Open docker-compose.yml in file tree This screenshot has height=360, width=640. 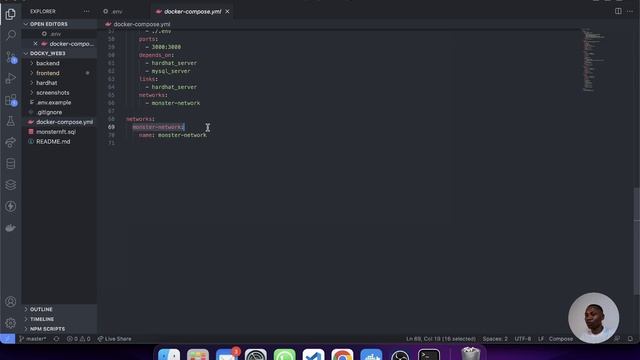(x=59, y=122)
